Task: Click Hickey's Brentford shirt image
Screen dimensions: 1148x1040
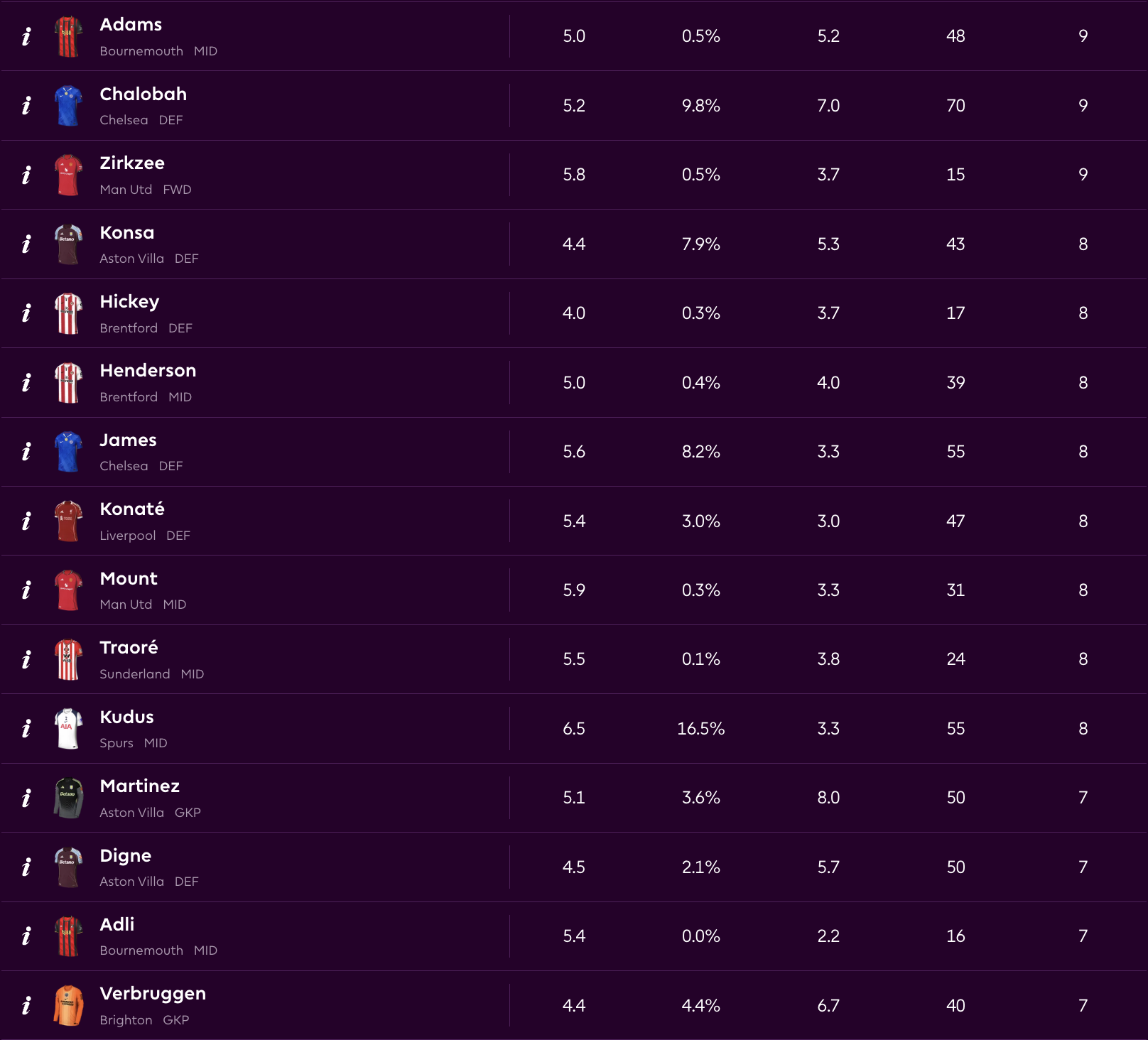Action: (x=68, y=313)
